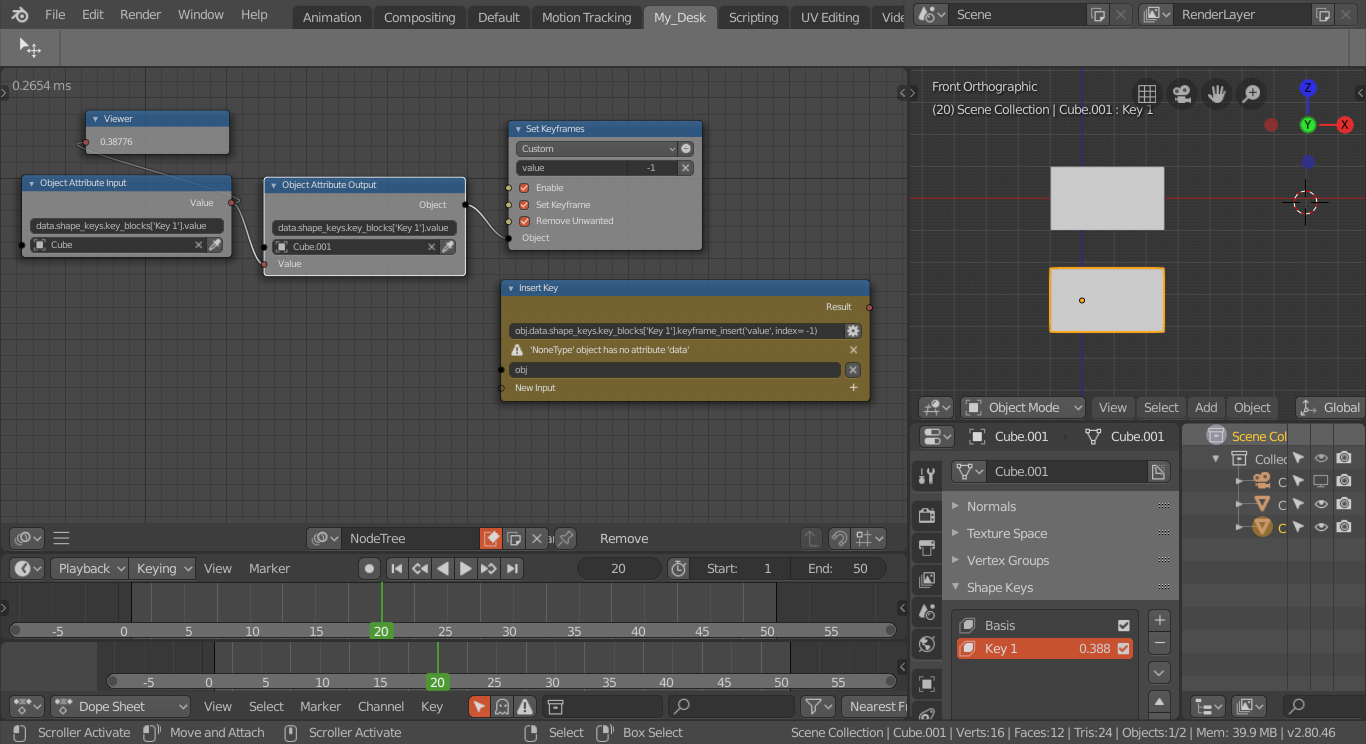The height and width of the screenshot is (744, 1366).
Task: Add a new shape key with plus button
Action: pyautogui.click(x=1160, y=620)
